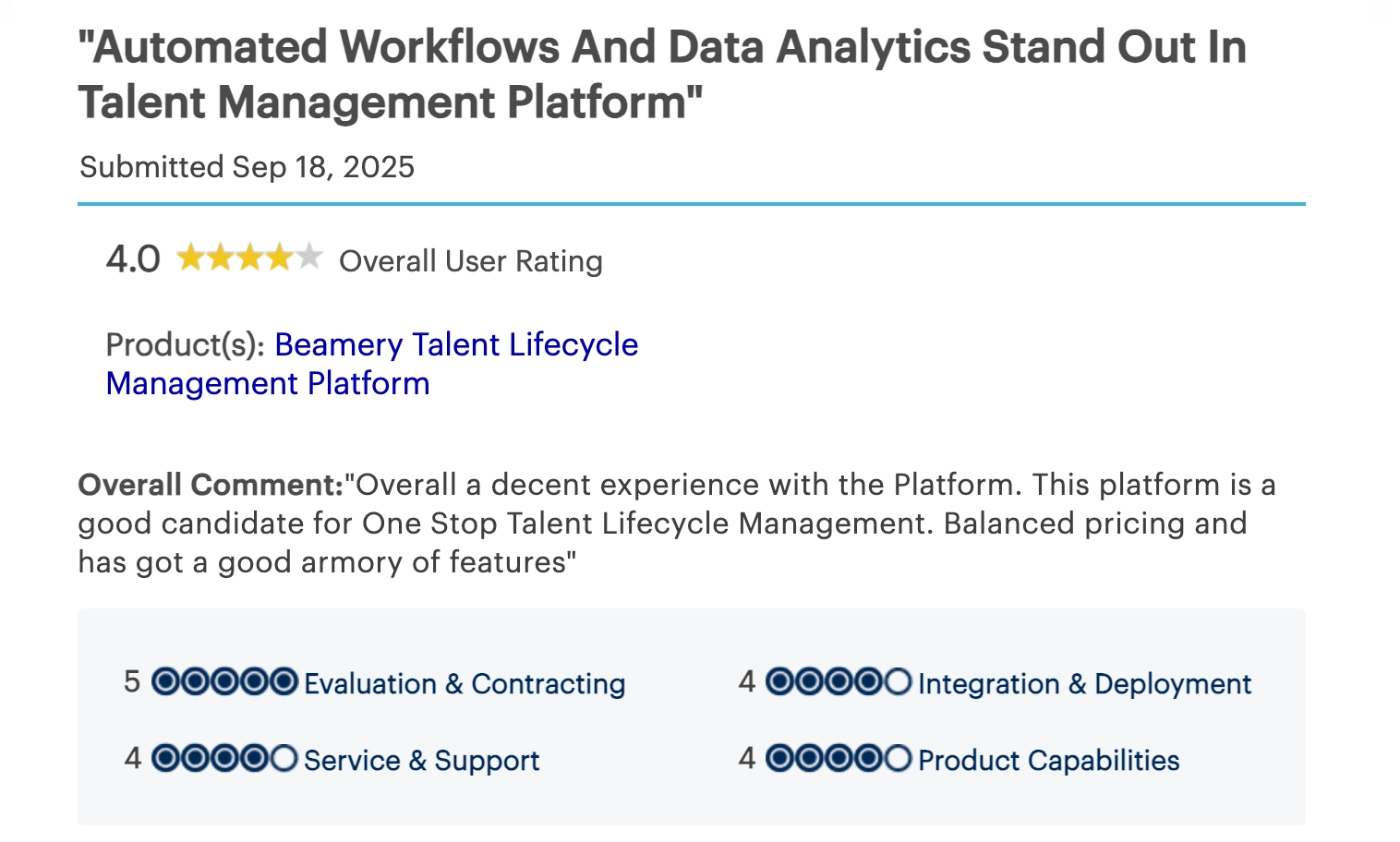This screenshot has width=1400, height=842.
Task: Select the Service & Support label
Action: tap(421, 761)
